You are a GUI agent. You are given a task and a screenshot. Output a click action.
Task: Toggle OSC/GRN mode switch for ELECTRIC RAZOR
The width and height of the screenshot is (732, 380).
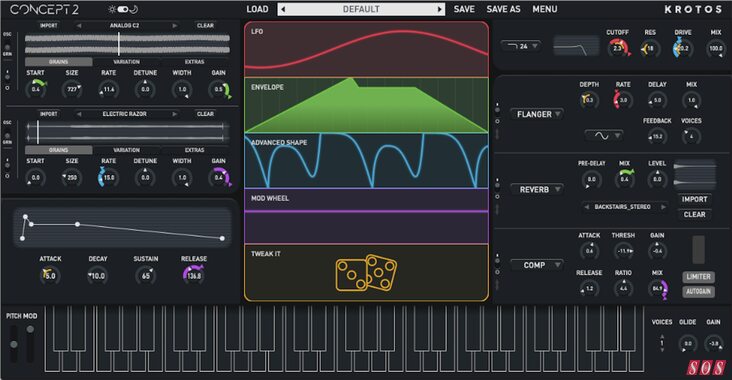coord(7,135)
